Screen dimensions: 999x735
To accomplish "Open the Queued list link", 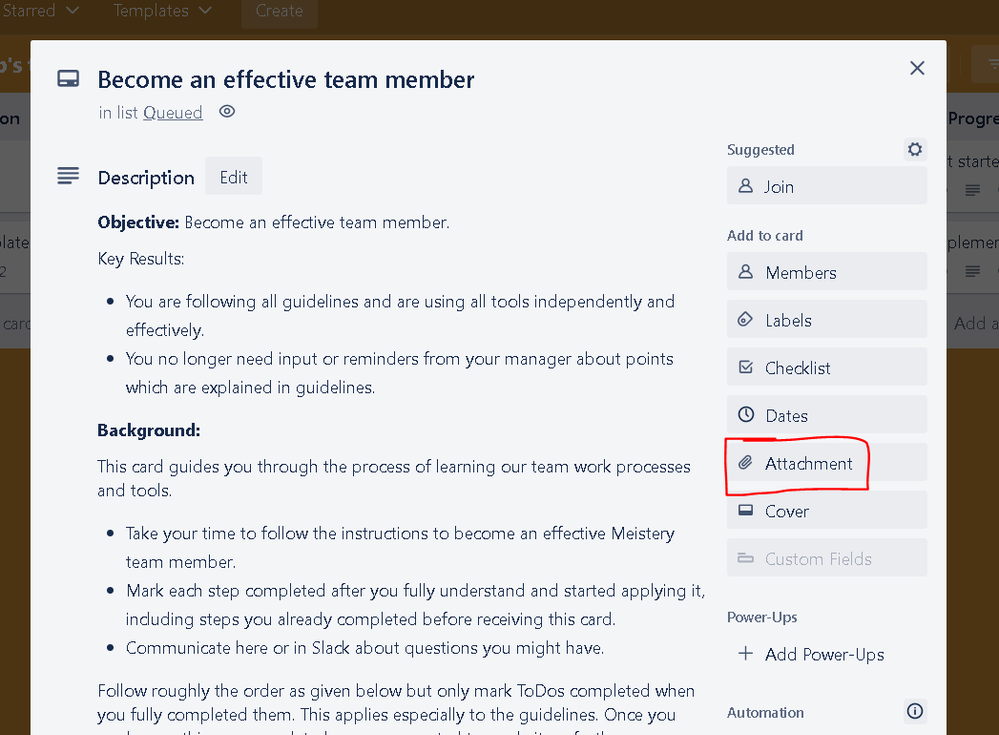I will 172,112.
